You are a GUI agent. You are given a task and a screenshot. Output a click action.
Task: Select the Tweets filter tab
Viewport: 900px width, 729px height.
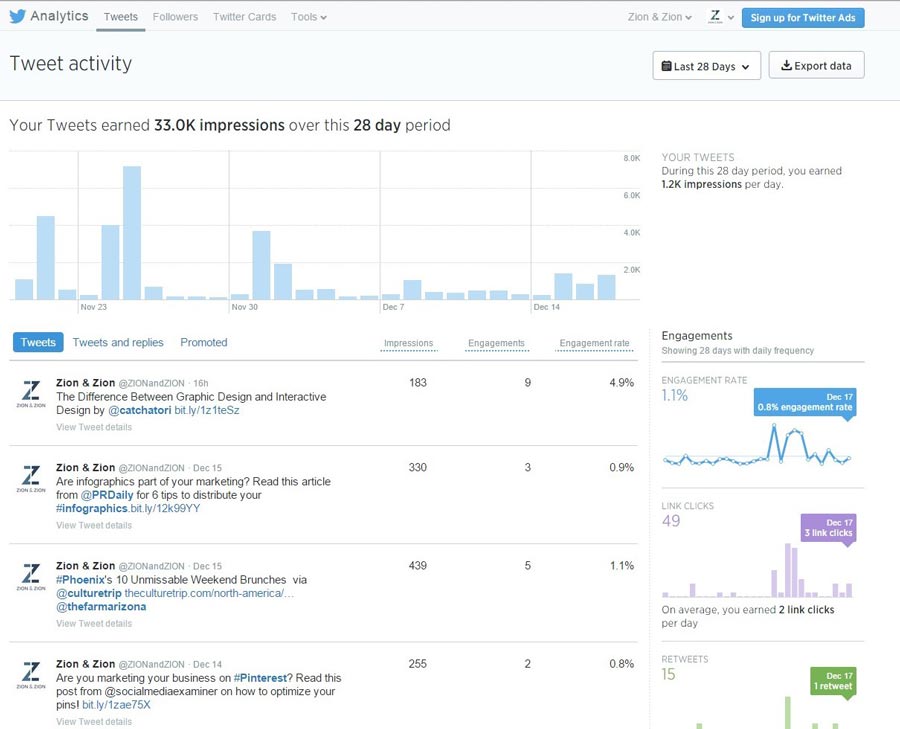coord(38,342)
